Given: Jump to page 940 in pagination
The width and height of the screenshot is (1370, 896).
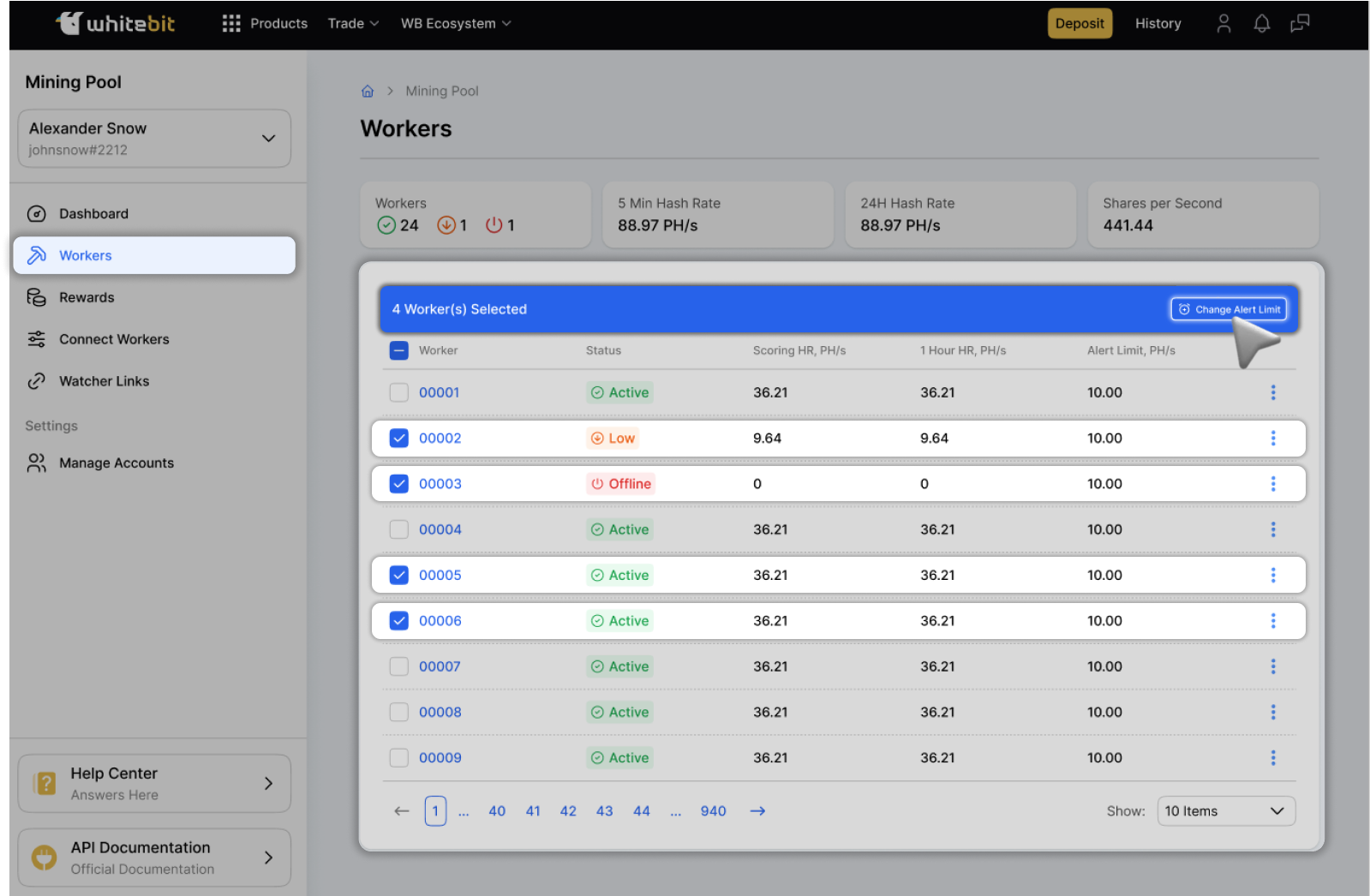Looking at the screenshot, I should click(x=713, y=811).
